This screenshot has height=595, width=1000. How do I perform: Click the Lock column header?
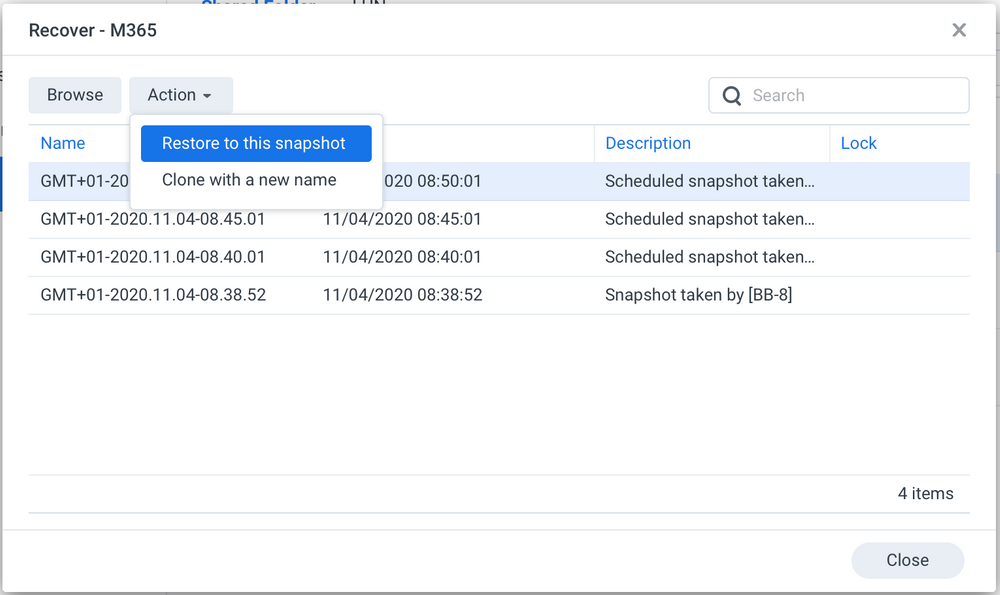tap(858, 143)
